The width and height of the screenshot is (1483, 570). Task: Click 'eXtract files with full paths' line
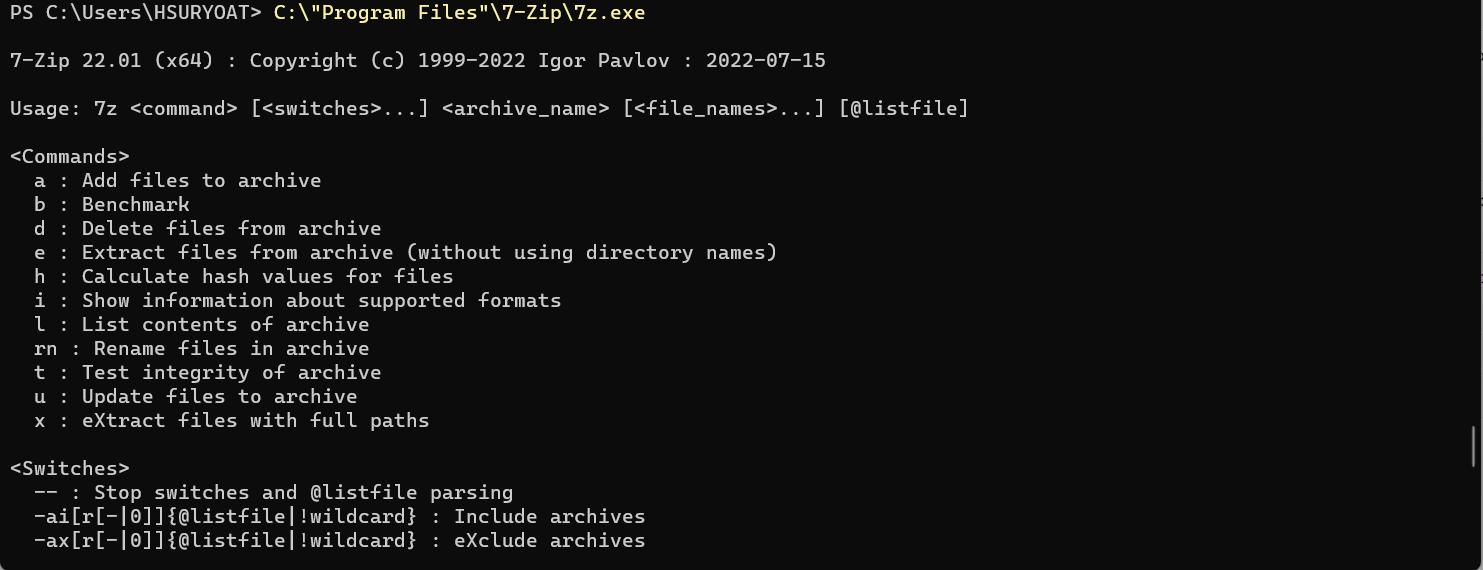click(x=231, y=420)
